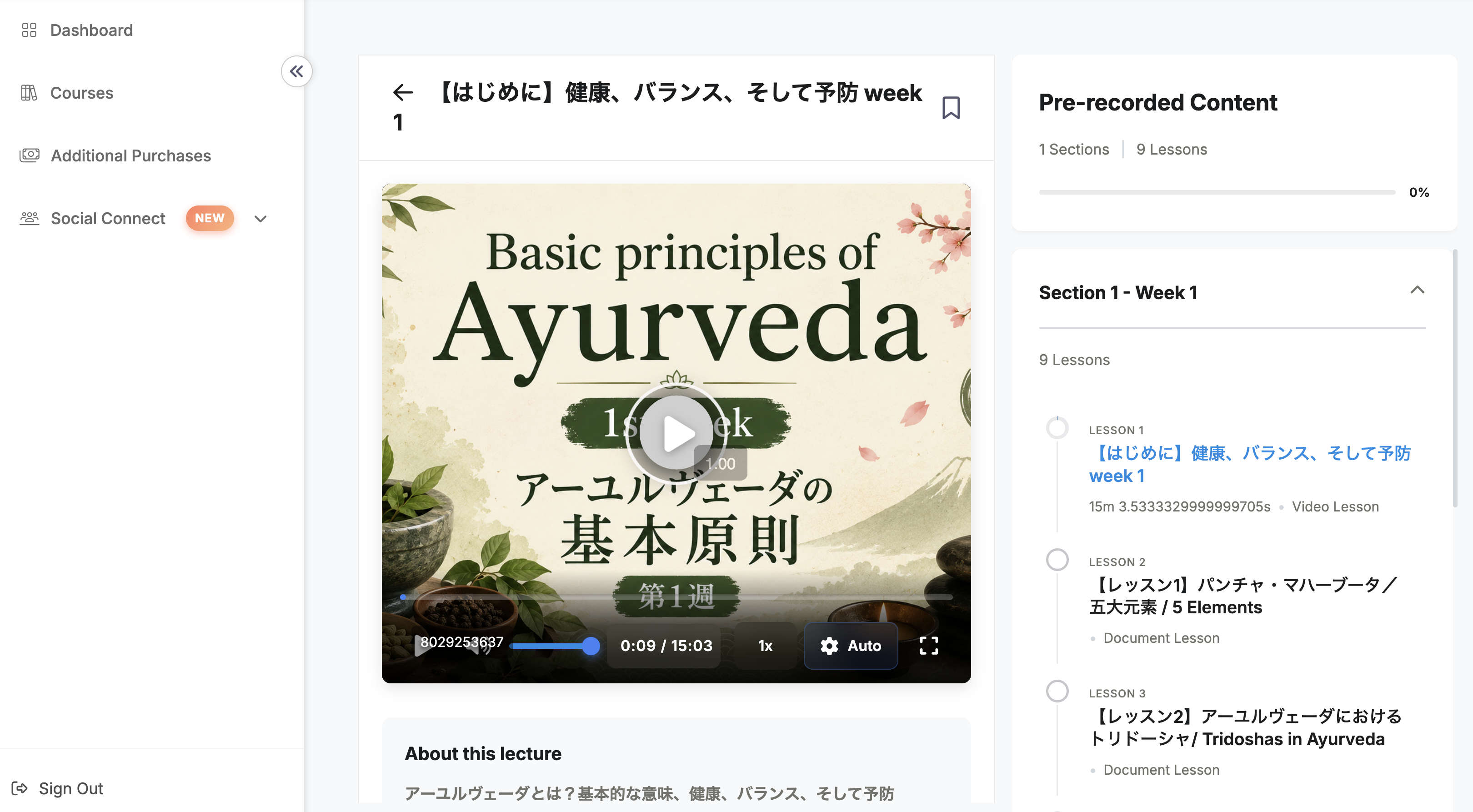Viewport: 1473px width, 812px height.
Task: Open Lesson 1 【はじめに】 week 1 link
Action: [1250, 464]
